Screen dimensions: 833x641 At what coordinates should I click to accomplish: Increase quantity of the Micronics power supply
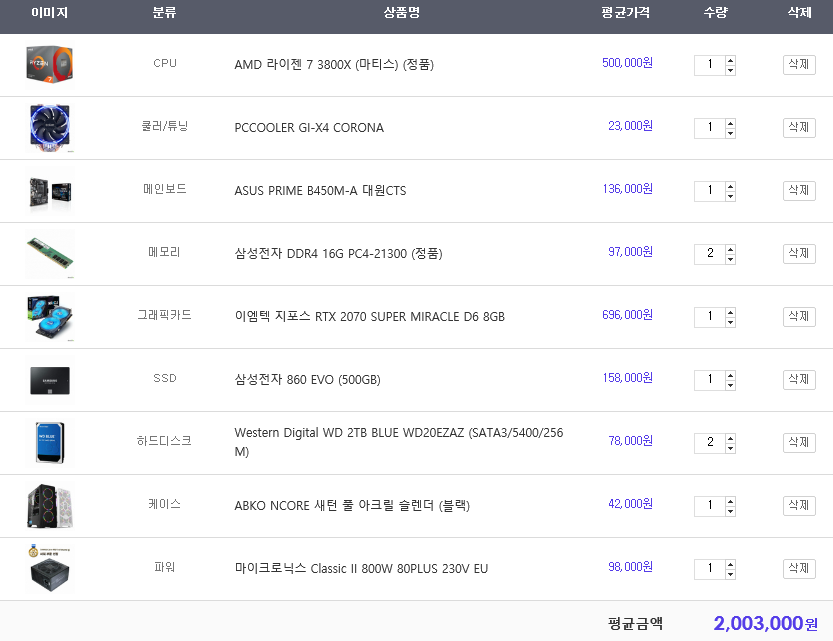pos(730,564)
